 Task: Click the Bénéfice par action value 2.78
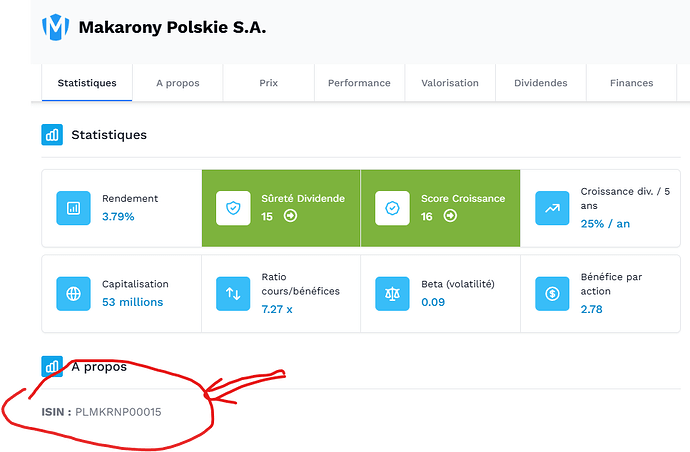[591, 309]
